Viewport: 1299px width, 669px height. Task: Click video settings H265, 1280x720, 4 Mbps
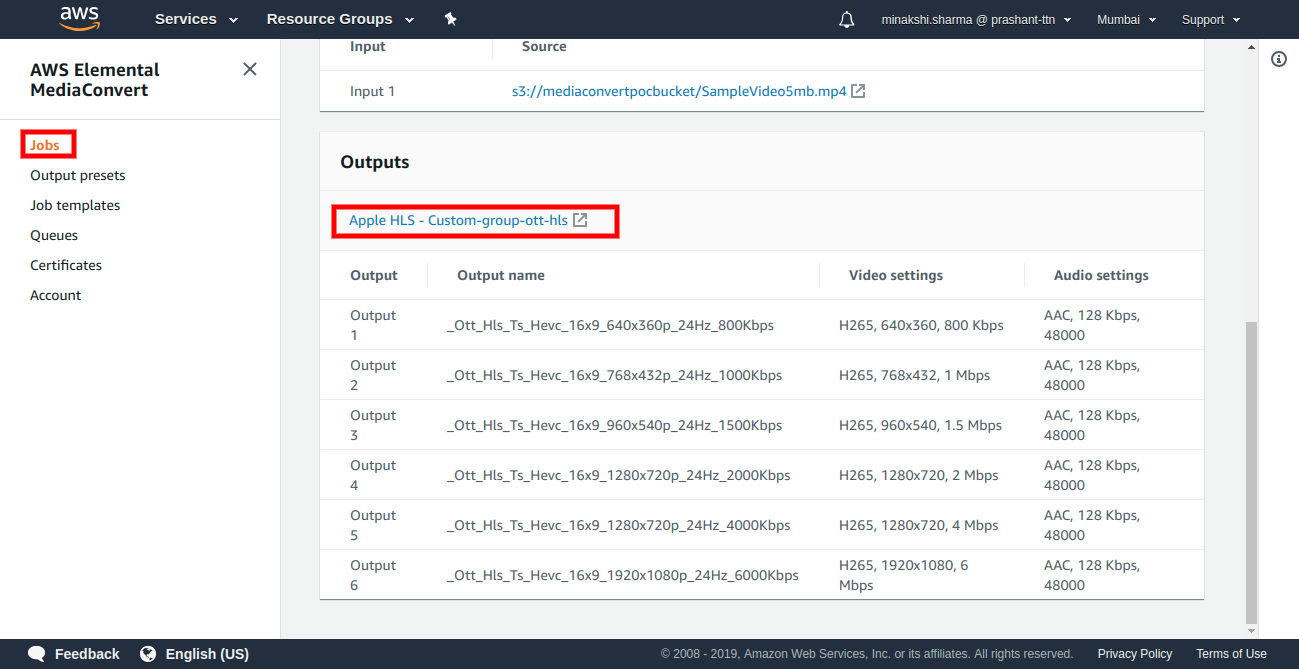(x=918, y=525)
